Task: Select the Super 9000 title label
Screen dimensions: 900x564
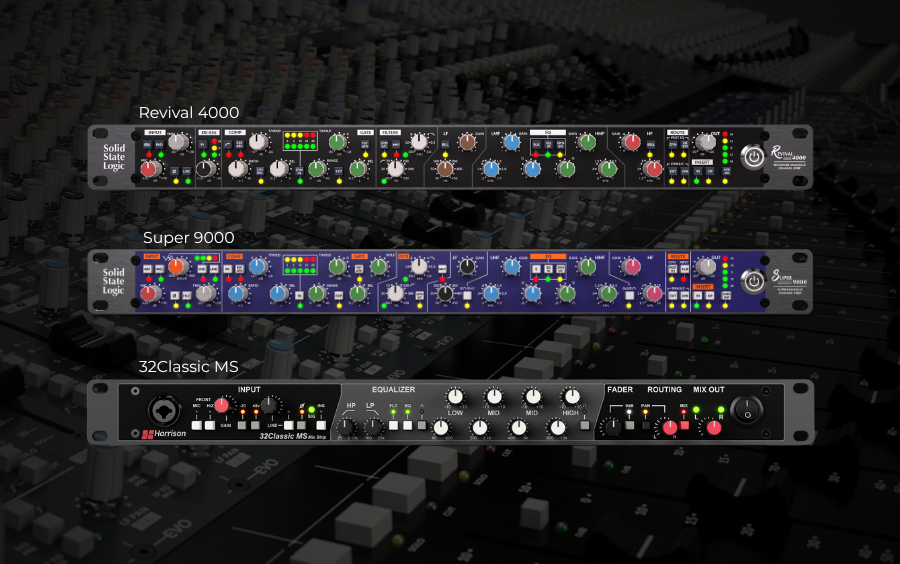Action: (x=189, y=237)
